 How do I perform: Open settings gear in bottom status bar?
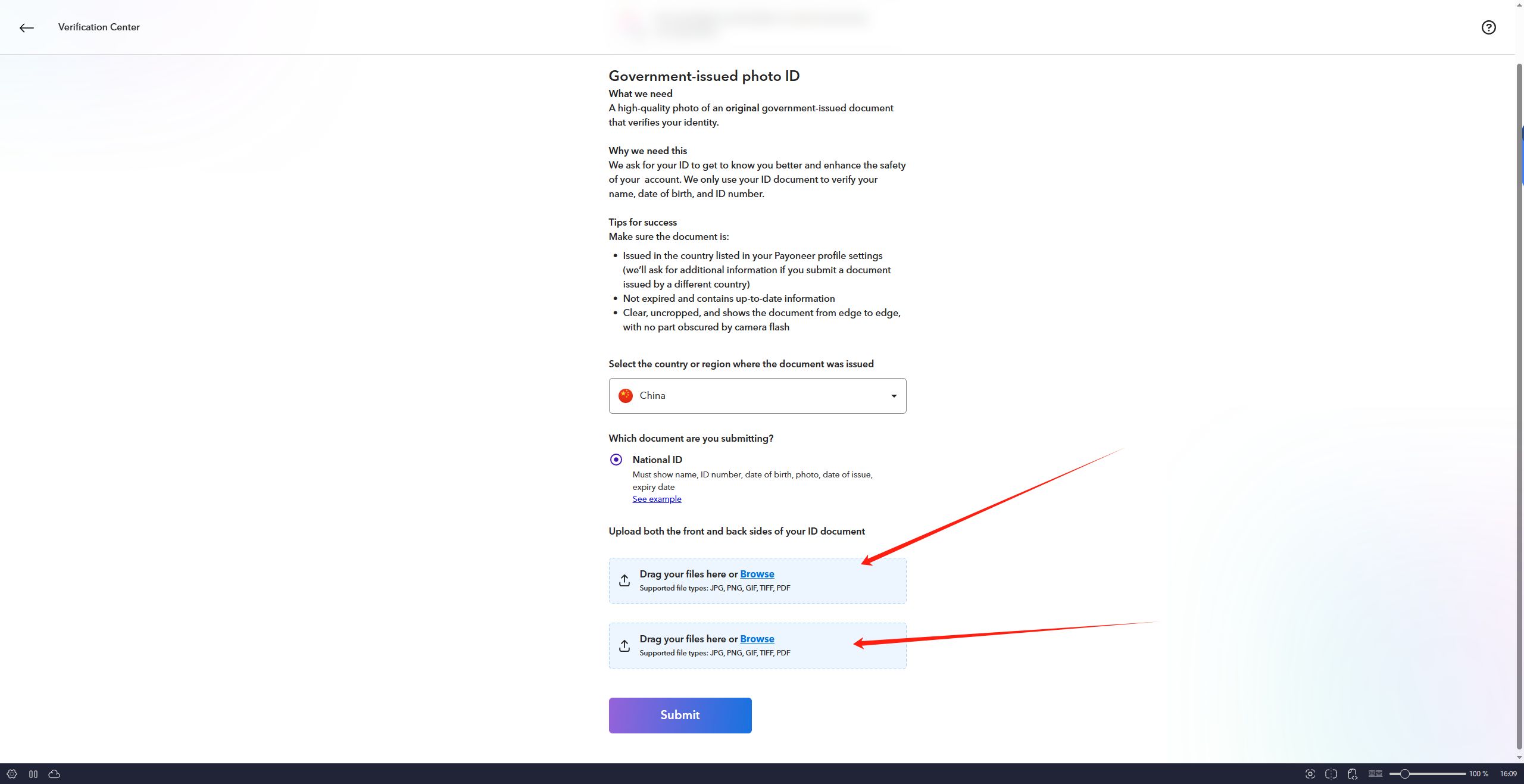(x=12, y=774)
